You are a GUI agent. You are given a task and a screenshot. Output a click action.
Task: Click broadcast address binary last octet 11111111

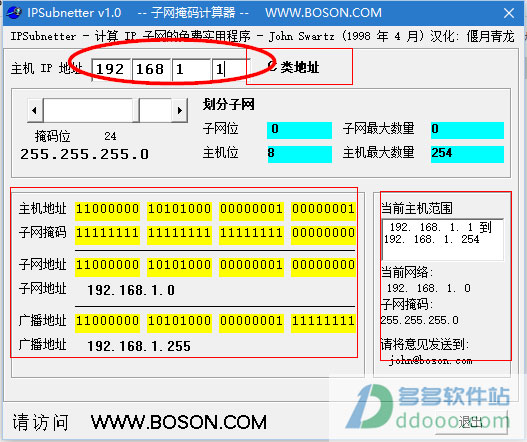[323, 322]
